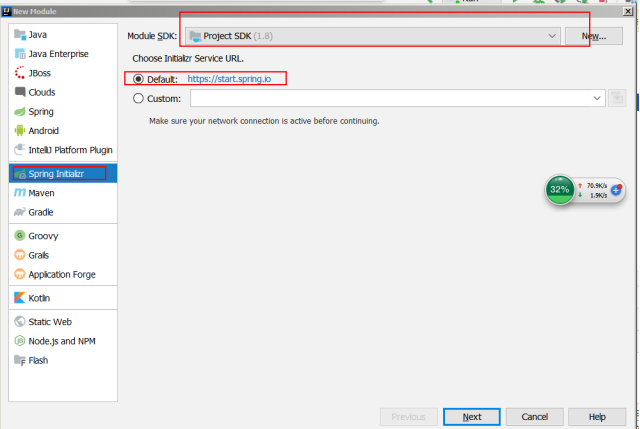Select the Custom service URL radio button
Screen dimensions: 640x429
click(x=138, y=98)
